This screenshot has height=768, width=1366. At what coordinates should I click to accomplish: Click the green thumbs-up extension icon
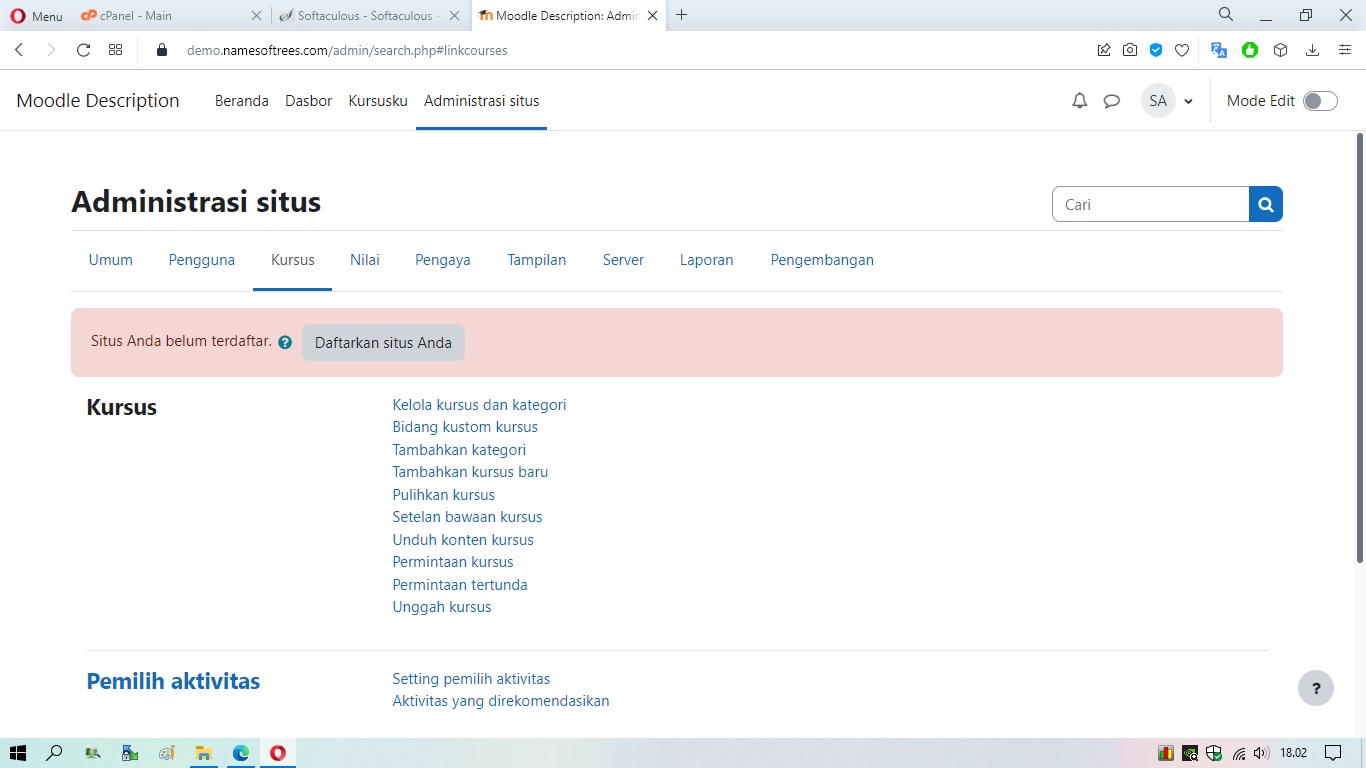tap(1250, 50)
